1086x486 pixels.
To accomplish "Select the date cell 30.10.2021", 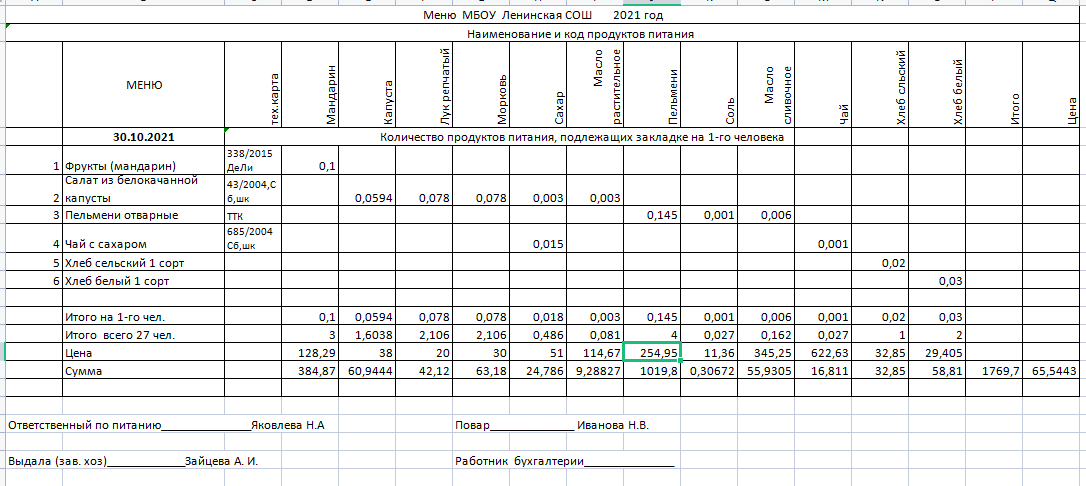I will [143, 136].
